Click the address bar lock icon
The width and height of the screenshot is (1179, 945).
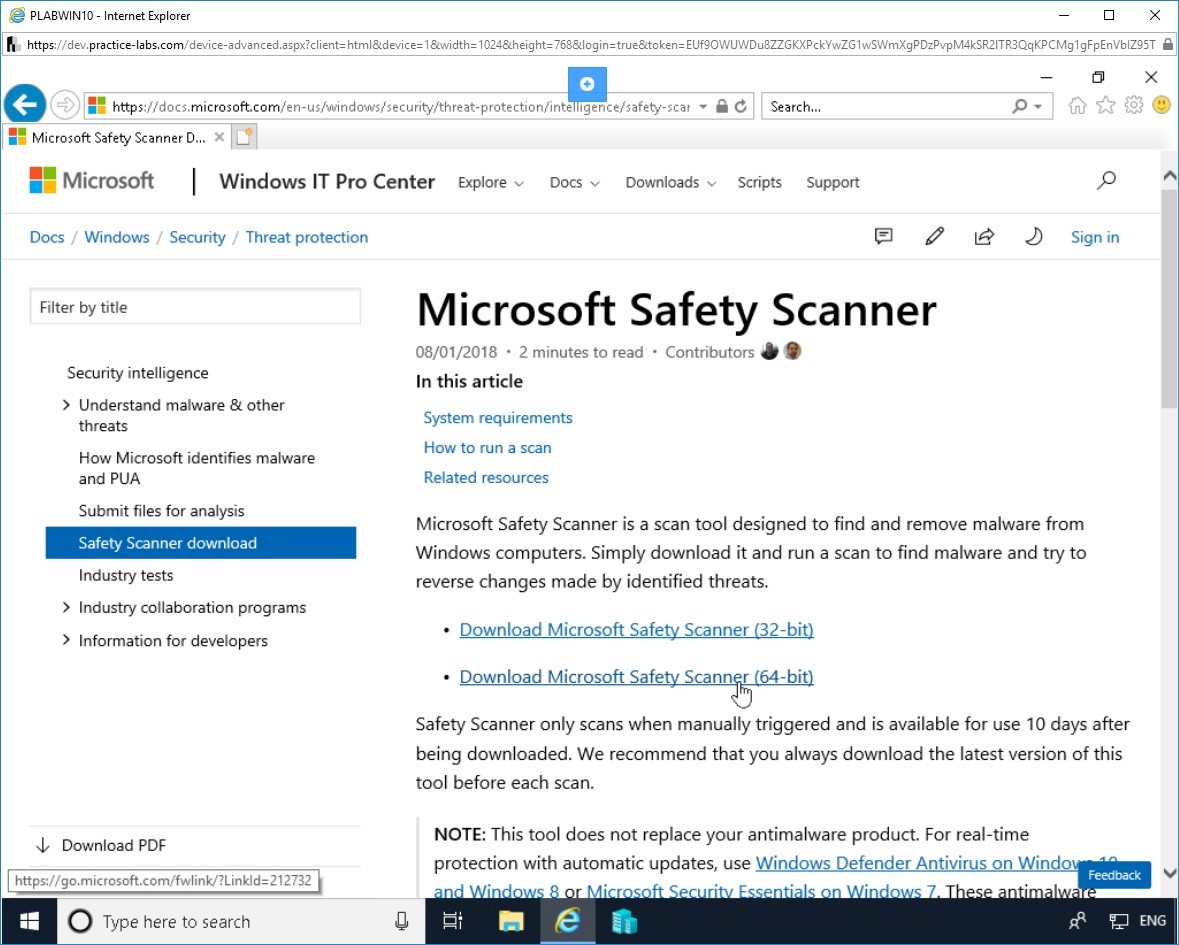click(722, 106)
